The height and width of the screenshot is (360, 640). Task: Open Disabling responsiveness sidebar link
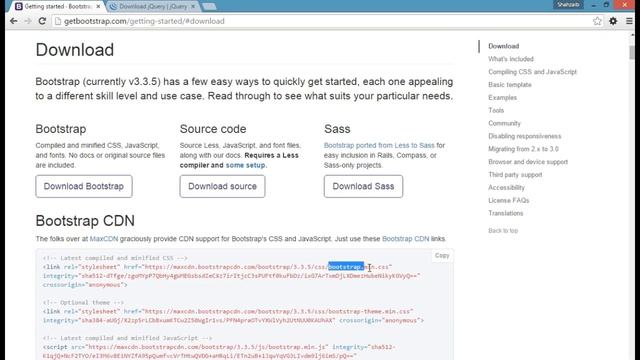(524, 136)
